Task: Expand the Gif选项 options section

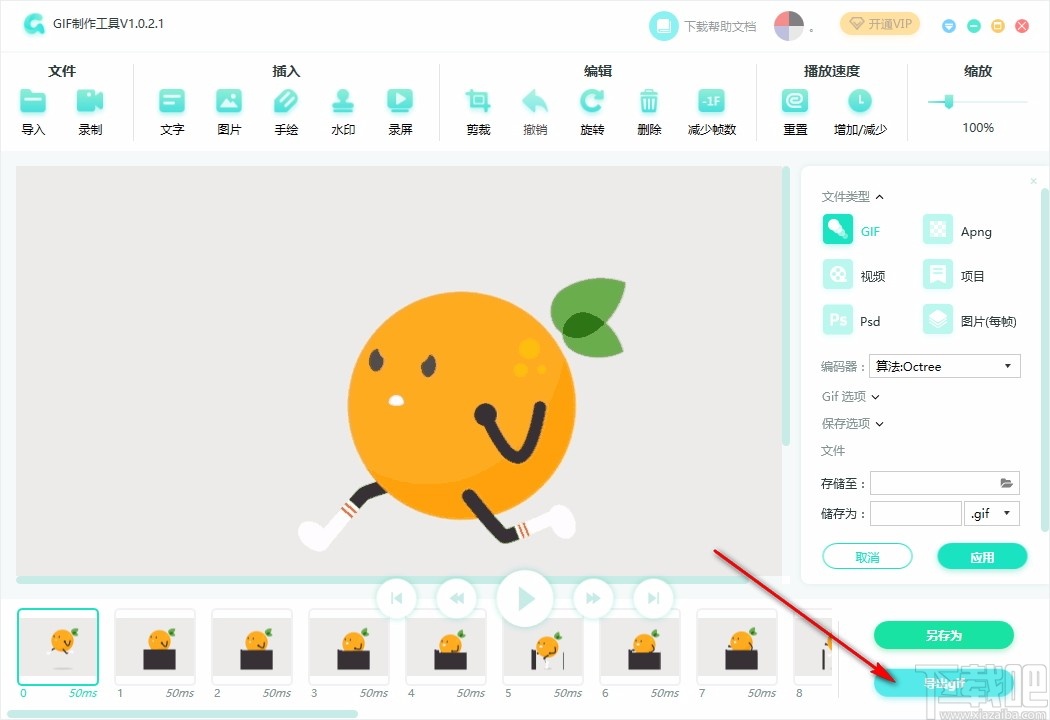Action: click(849, 396)
